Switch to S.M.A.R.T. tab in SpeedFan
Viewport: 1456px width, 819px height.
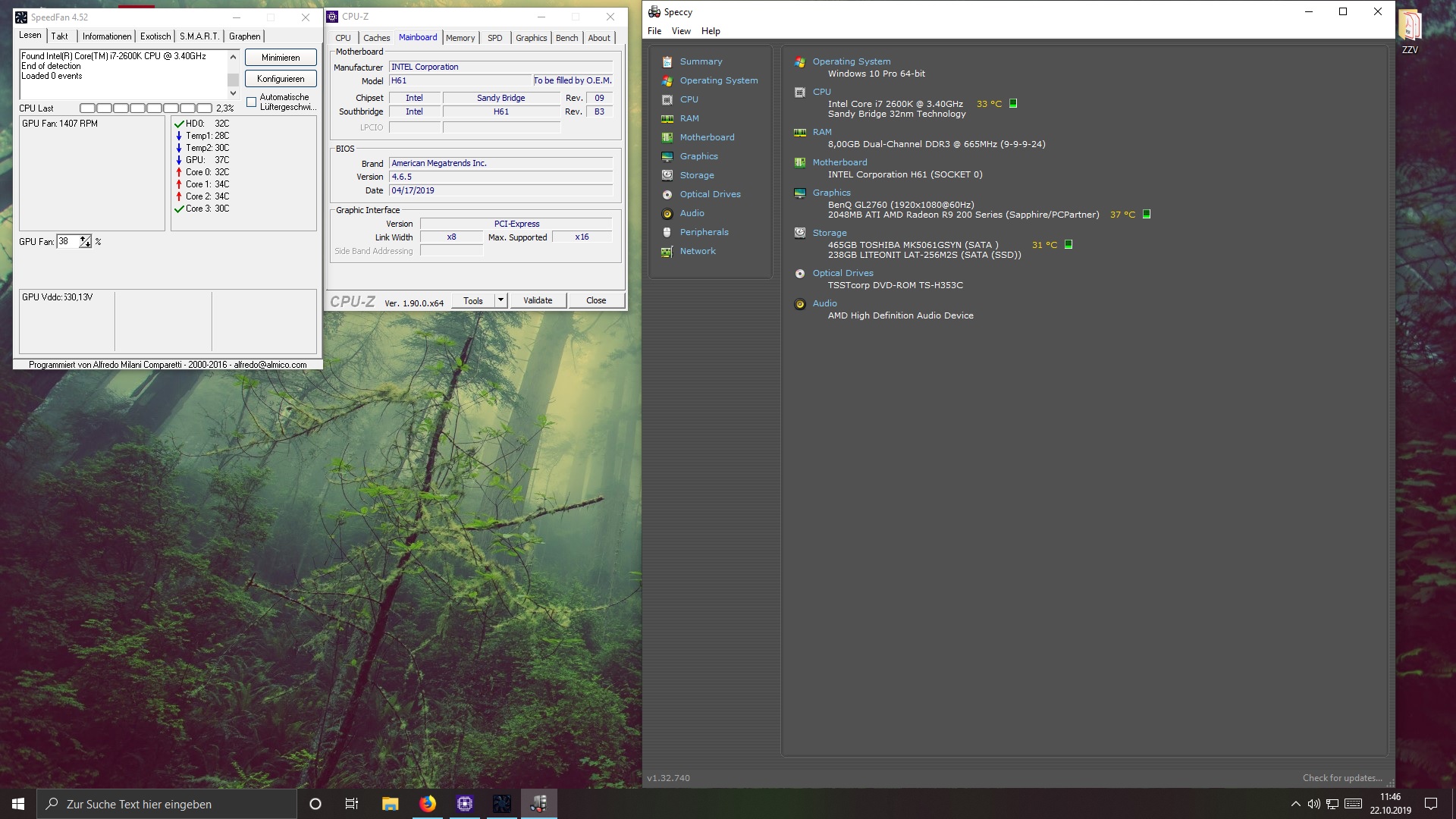coord(199,36)
